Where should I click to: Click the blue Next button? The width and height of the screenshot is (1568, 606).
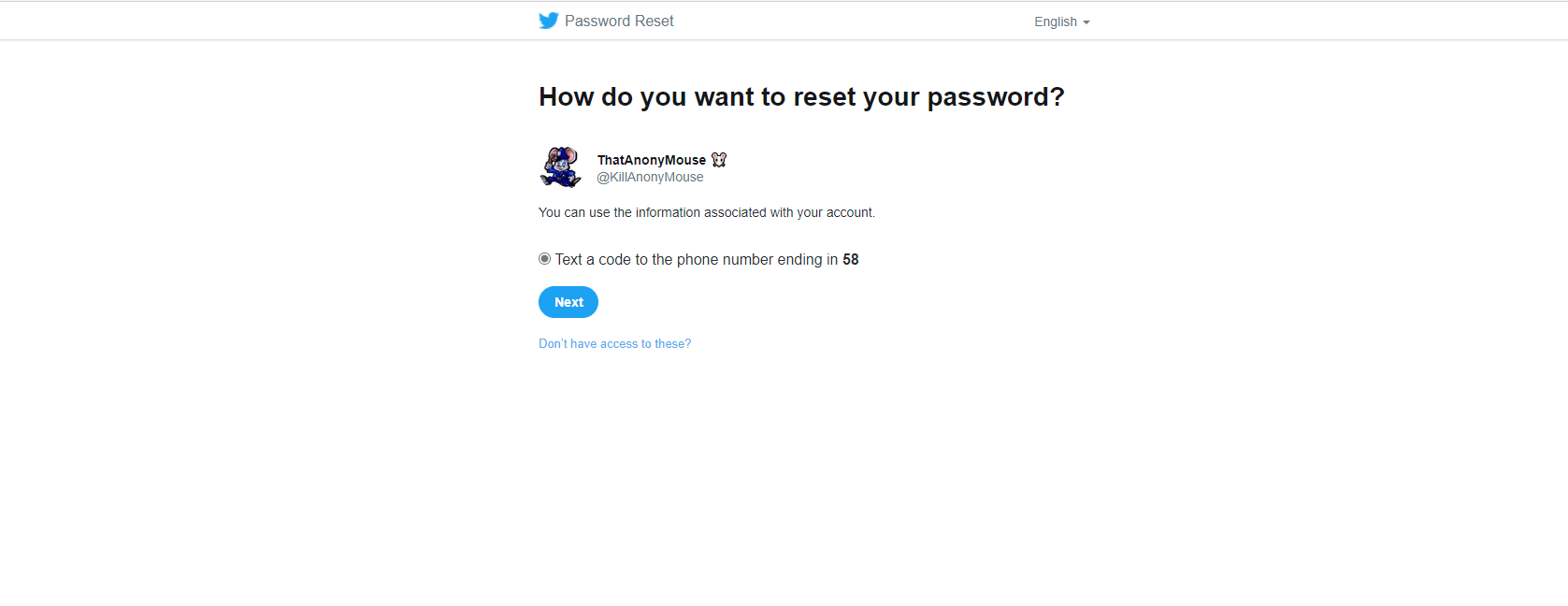pyautogui.click(x=568, y=302)
